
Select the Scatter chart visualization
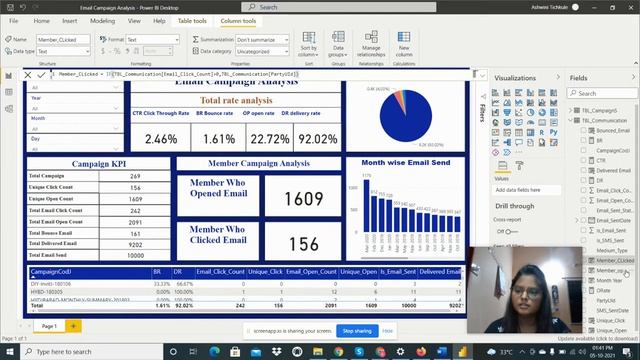tap(518, 112)
